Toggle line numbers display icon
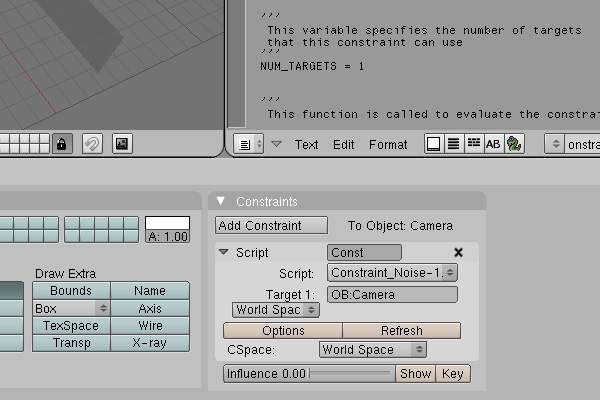 [x=454, y=144]
